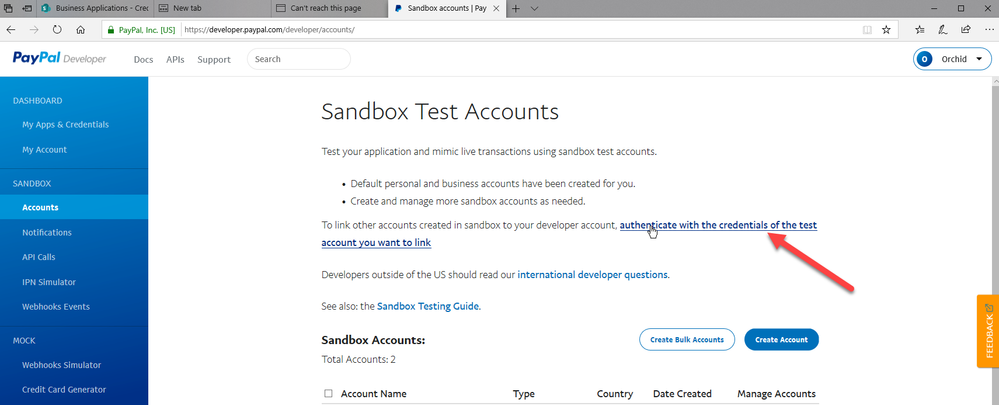The height and width of the screenshot is (405, 999).
Task: Click the Create Account button
Action: coord(781,339)
